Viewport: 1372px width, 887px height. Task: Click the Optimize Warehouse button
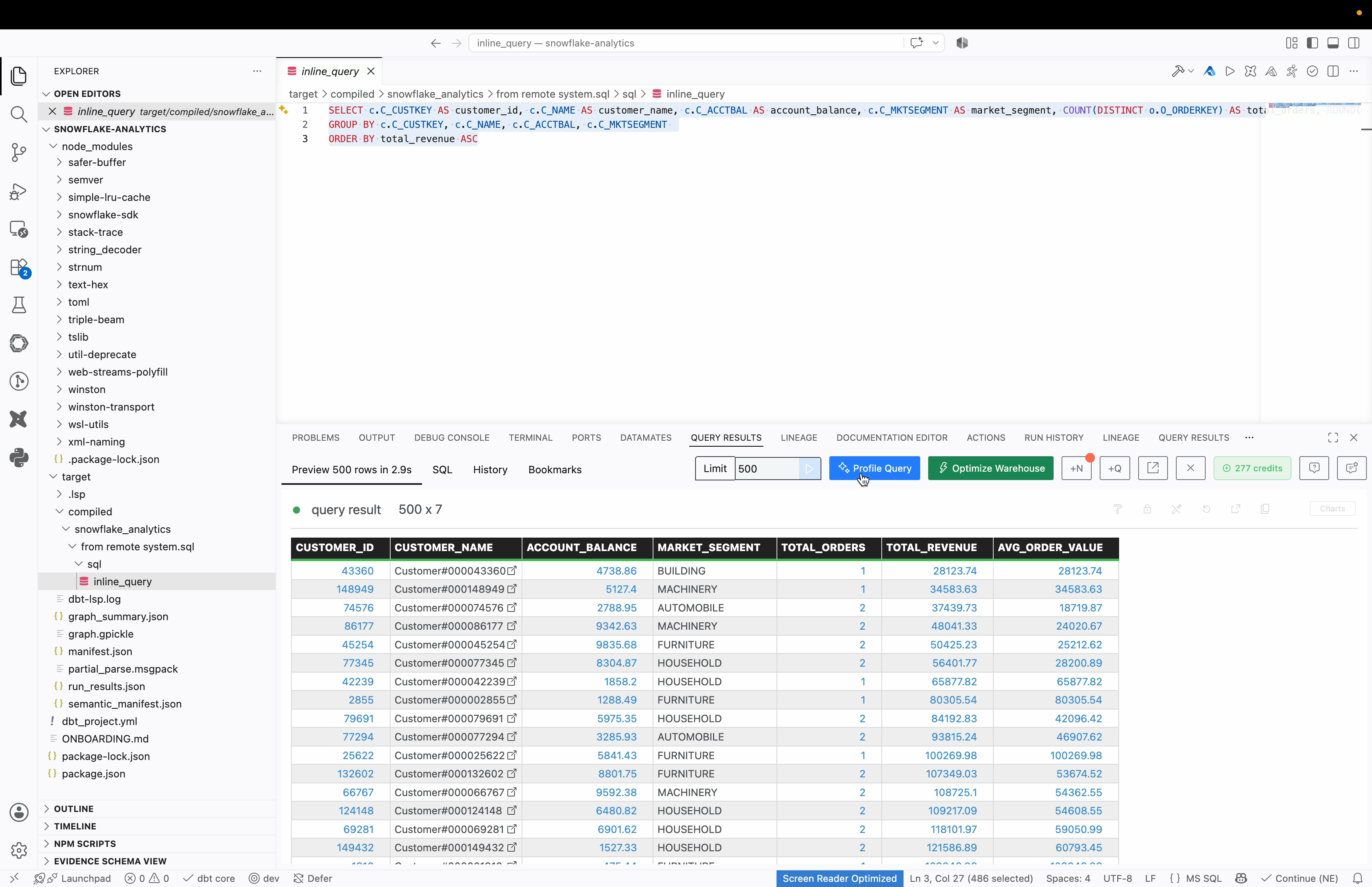pyautogui.click(x=990, y=468)
